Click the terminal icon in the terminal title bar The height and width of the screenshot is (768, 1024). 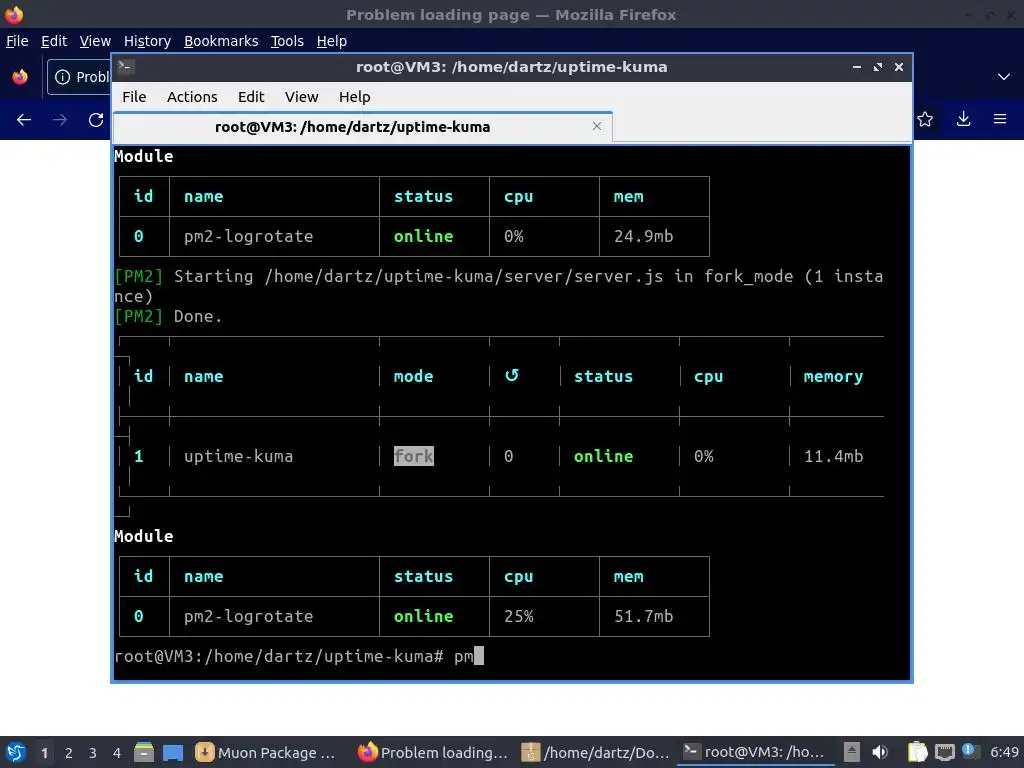(125, 67)
